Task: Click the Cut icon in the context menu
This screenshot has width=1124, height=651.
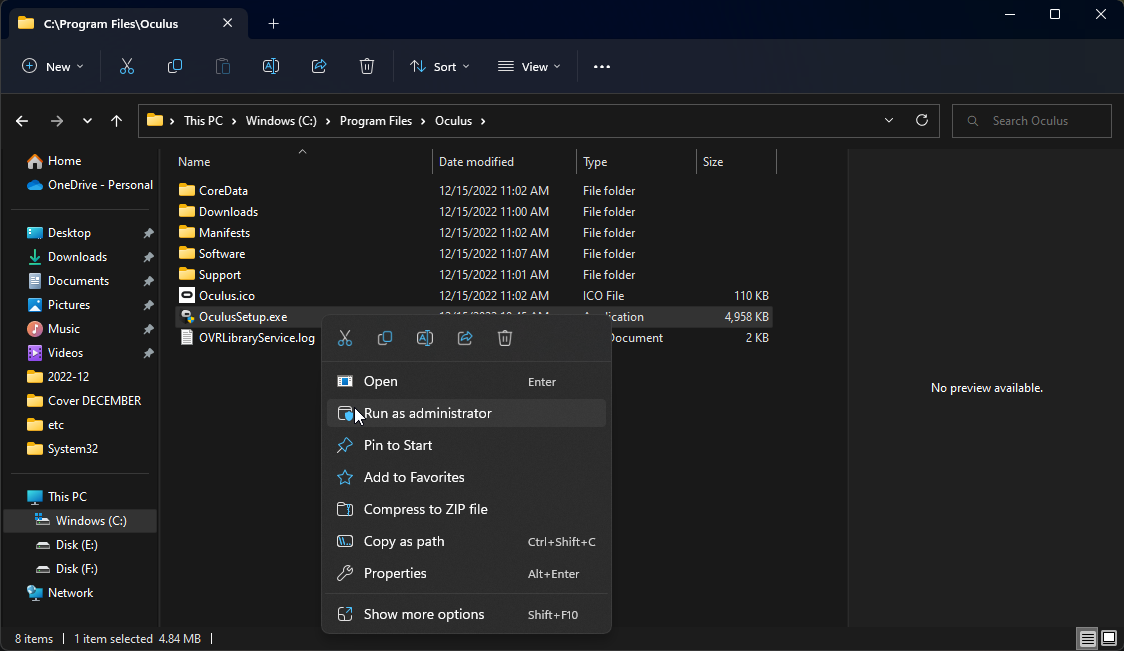Action: tap(345, 338)
